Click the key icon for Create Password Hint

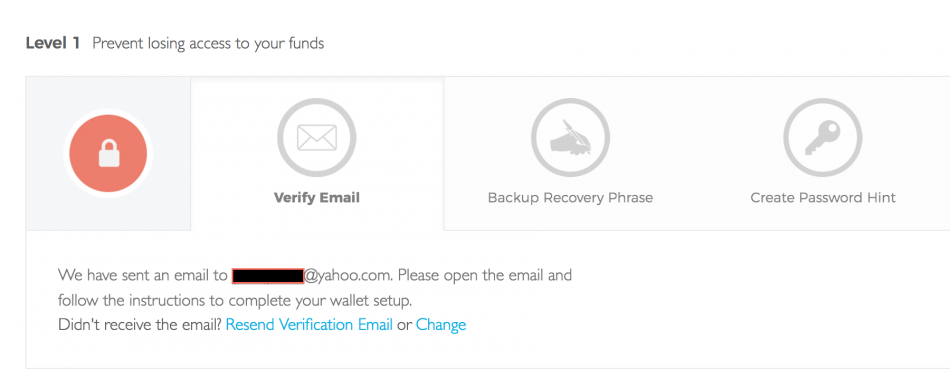point(823,137)
